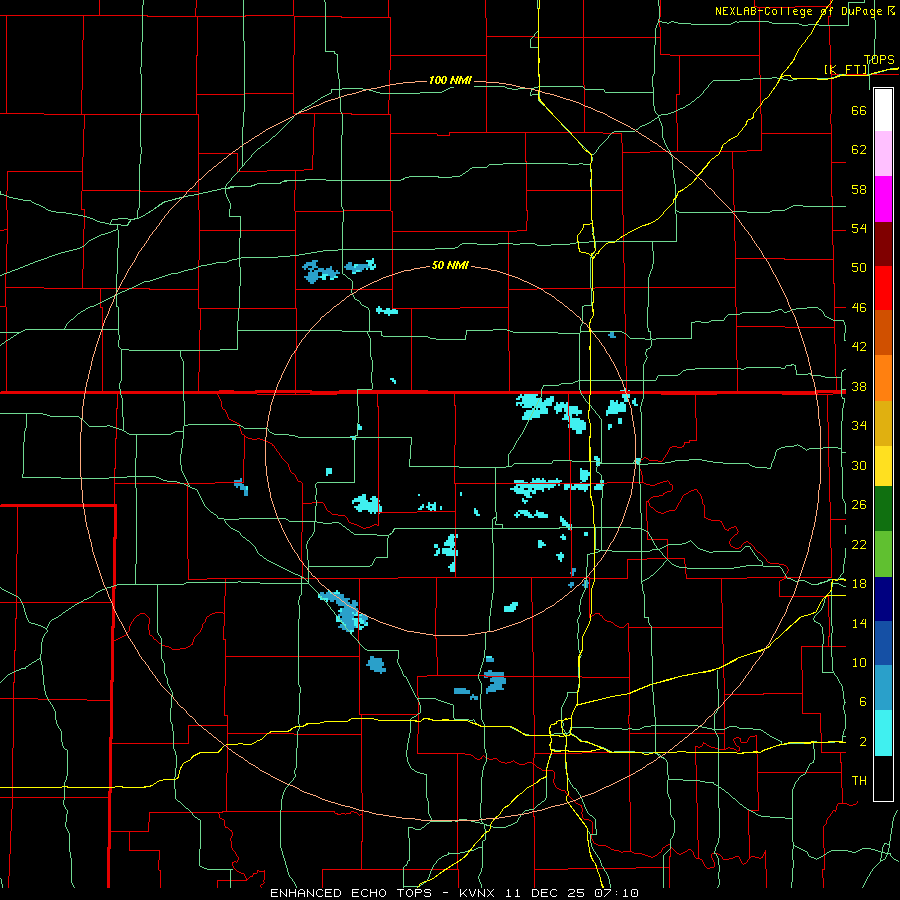The image size is (900, 900).
Task: Click the KVNX radar site identifier
Action: pos(479,893)
